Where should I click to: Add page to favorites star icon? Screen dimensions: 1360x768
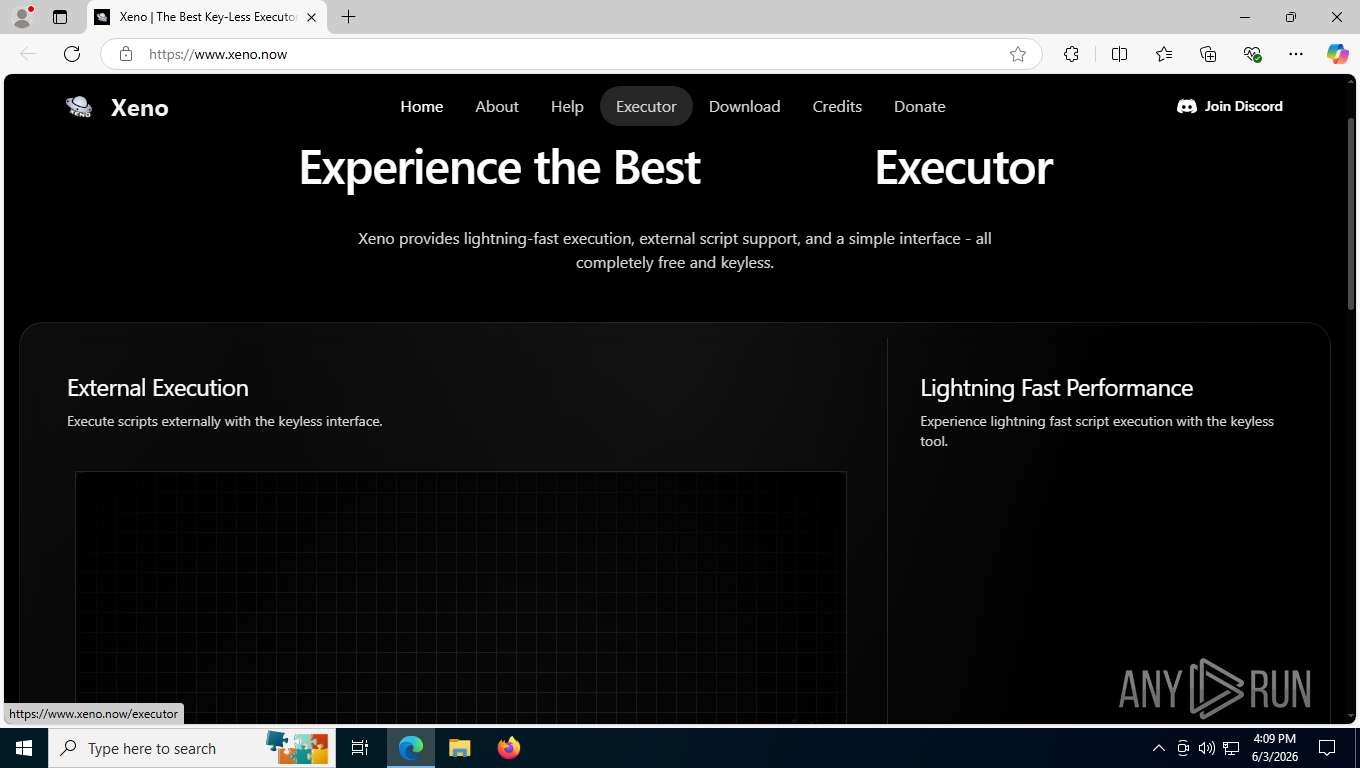click(1018, 54)
